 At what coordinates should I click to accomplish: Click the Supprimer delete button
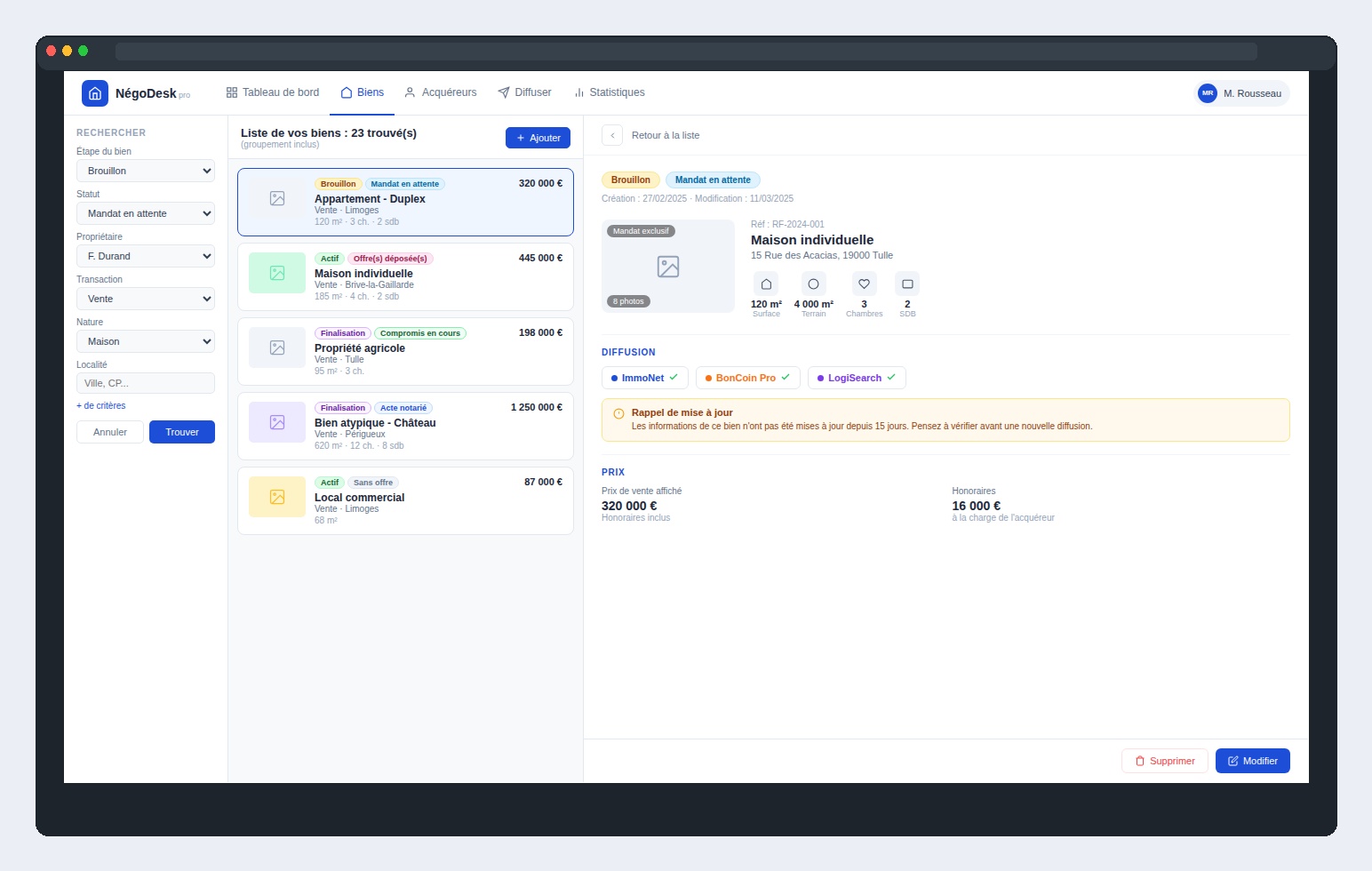[1165, 761]
